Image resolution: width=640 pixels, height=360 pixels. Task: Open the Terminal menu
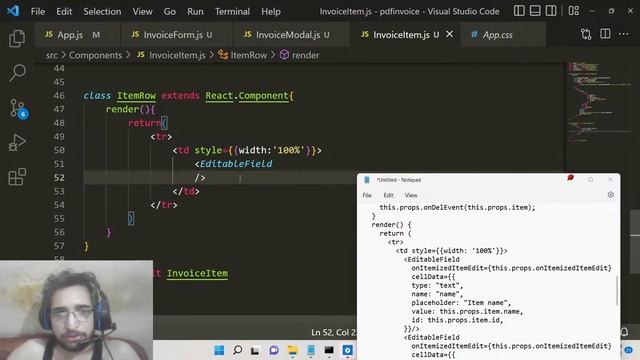point(232,11)
